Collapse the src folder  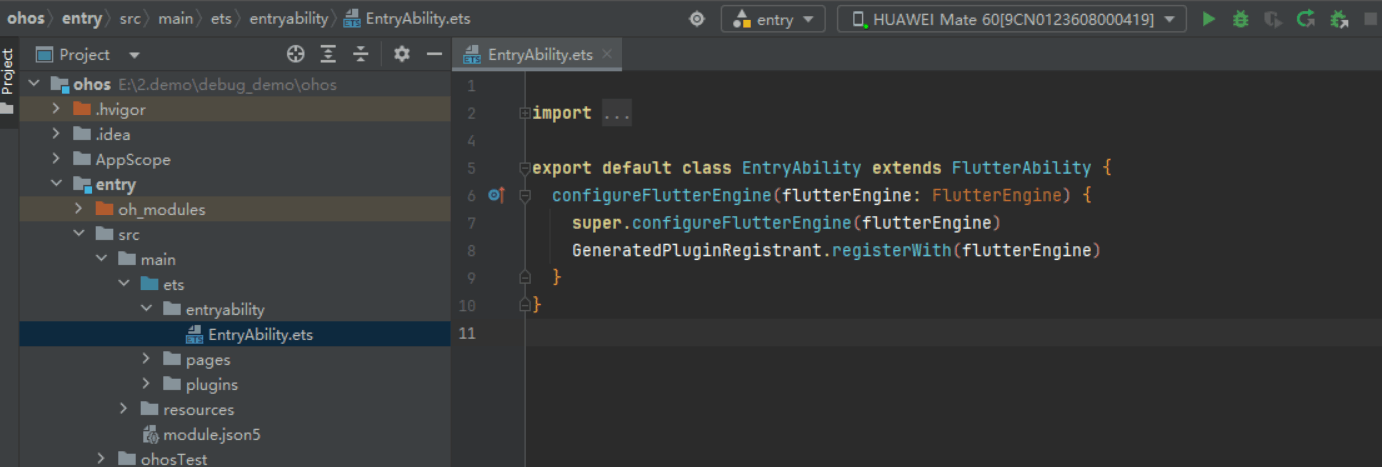[79, 234]
